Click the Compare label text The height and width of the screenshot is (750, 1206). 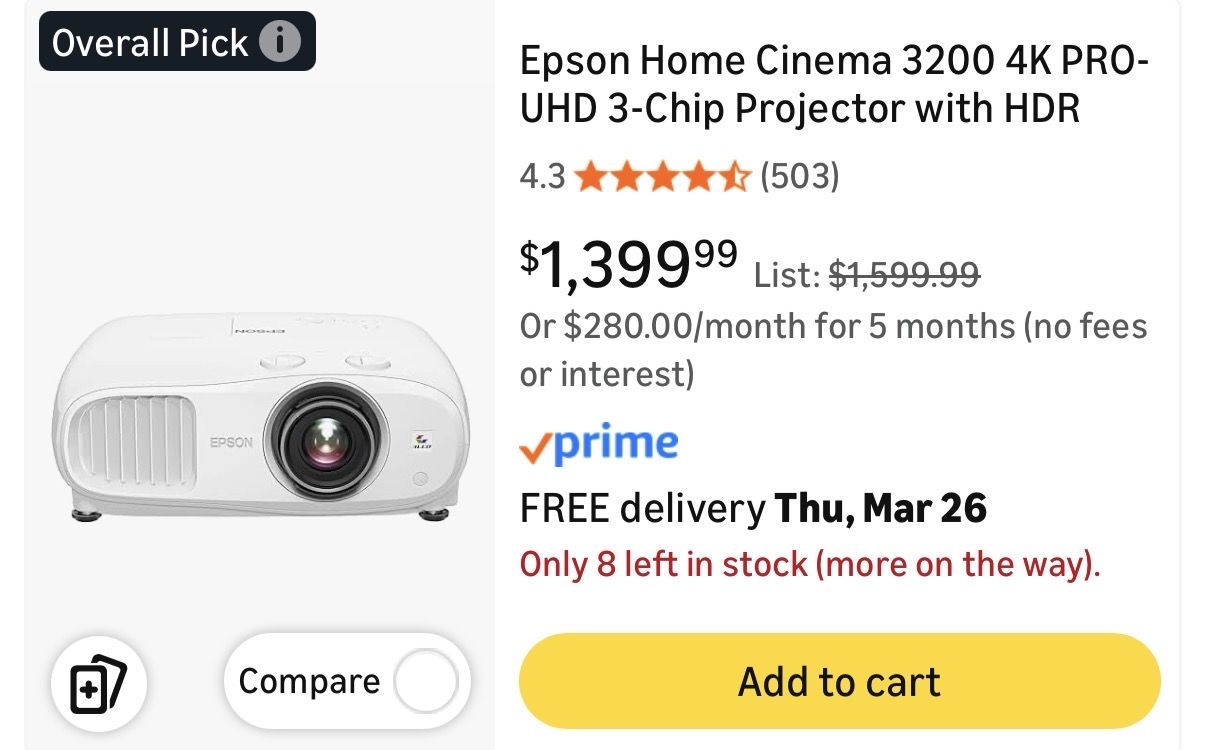(x=309, y=682)
